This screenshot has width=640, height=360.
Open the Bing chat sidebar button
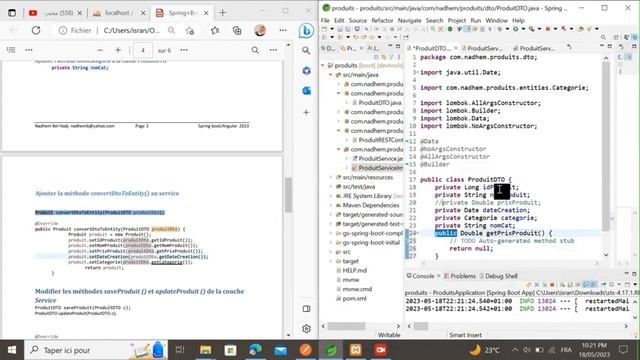pos(306,31)
